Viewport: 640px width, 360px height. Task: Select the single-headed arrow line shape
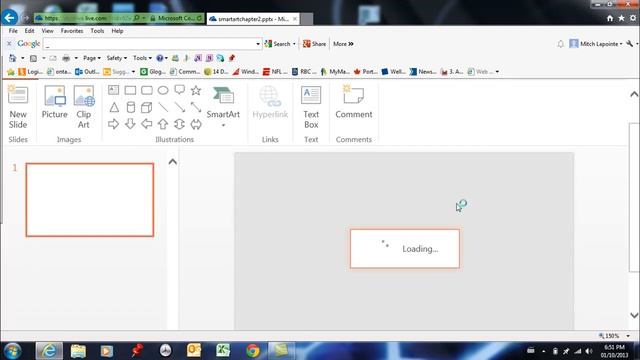[180, 107]
